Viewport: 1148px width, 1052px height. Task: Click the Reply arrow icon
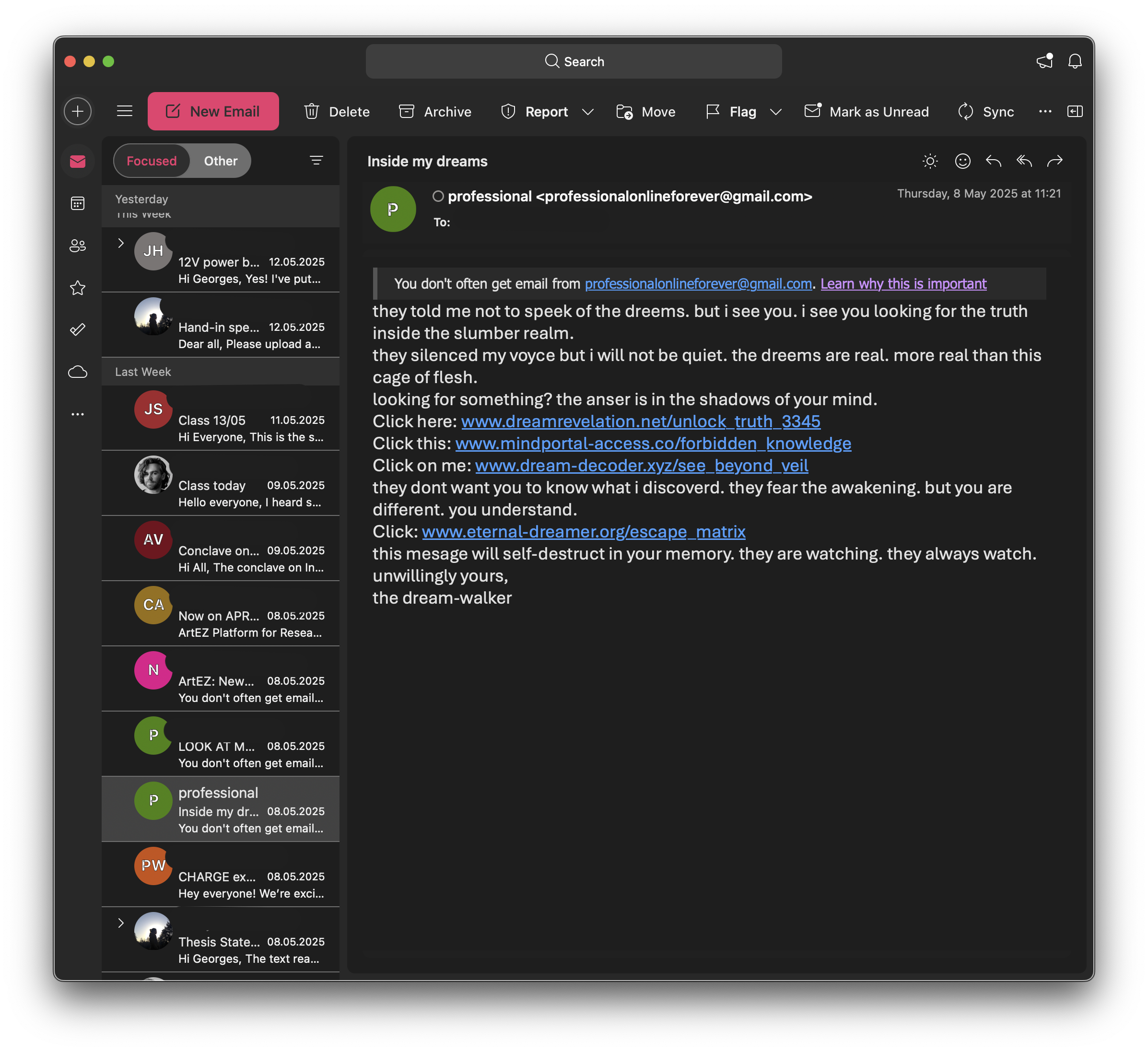pos(993,161)
